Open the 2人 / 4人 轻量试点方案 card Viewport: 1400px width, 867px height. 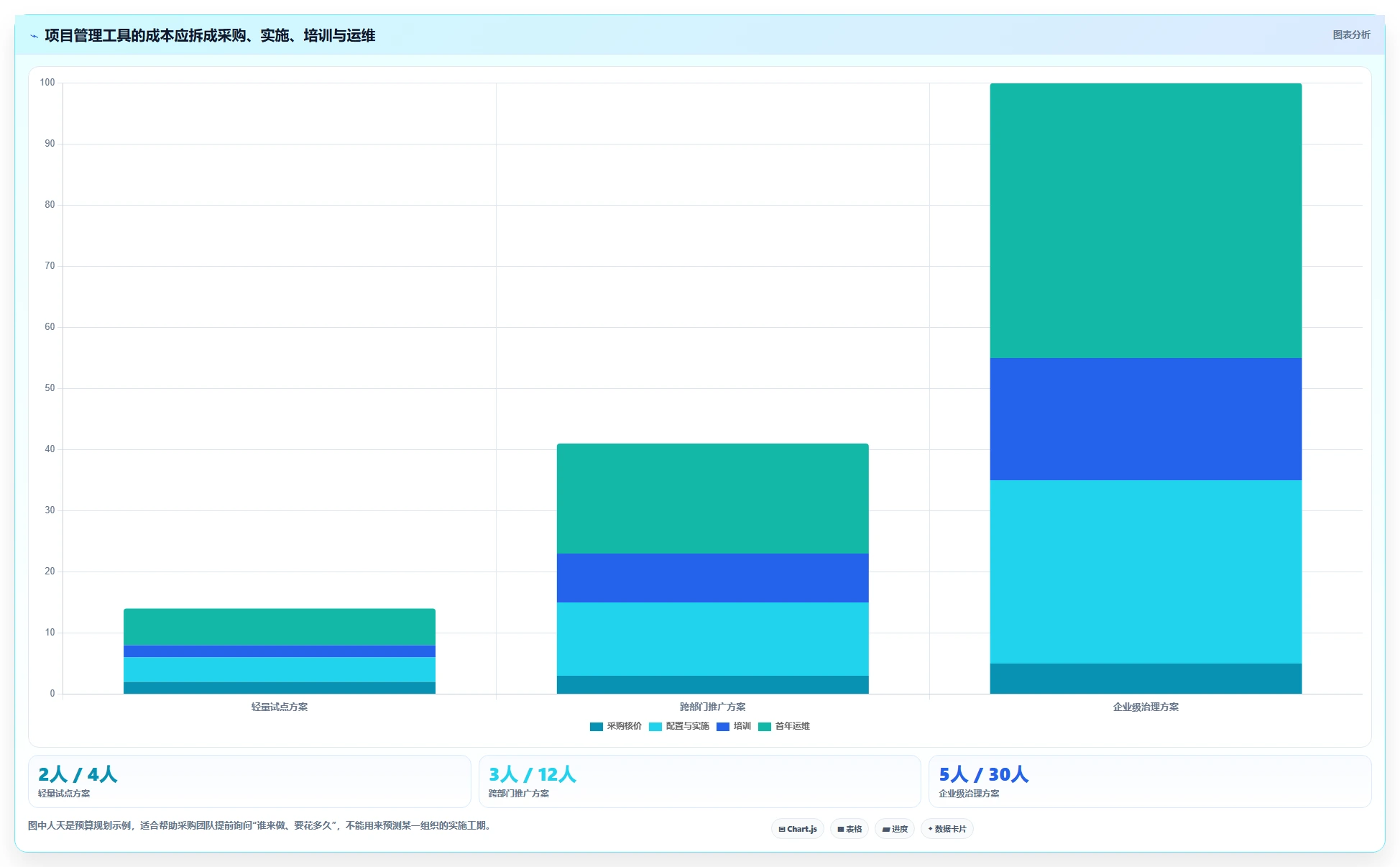[x=249, y=781]
